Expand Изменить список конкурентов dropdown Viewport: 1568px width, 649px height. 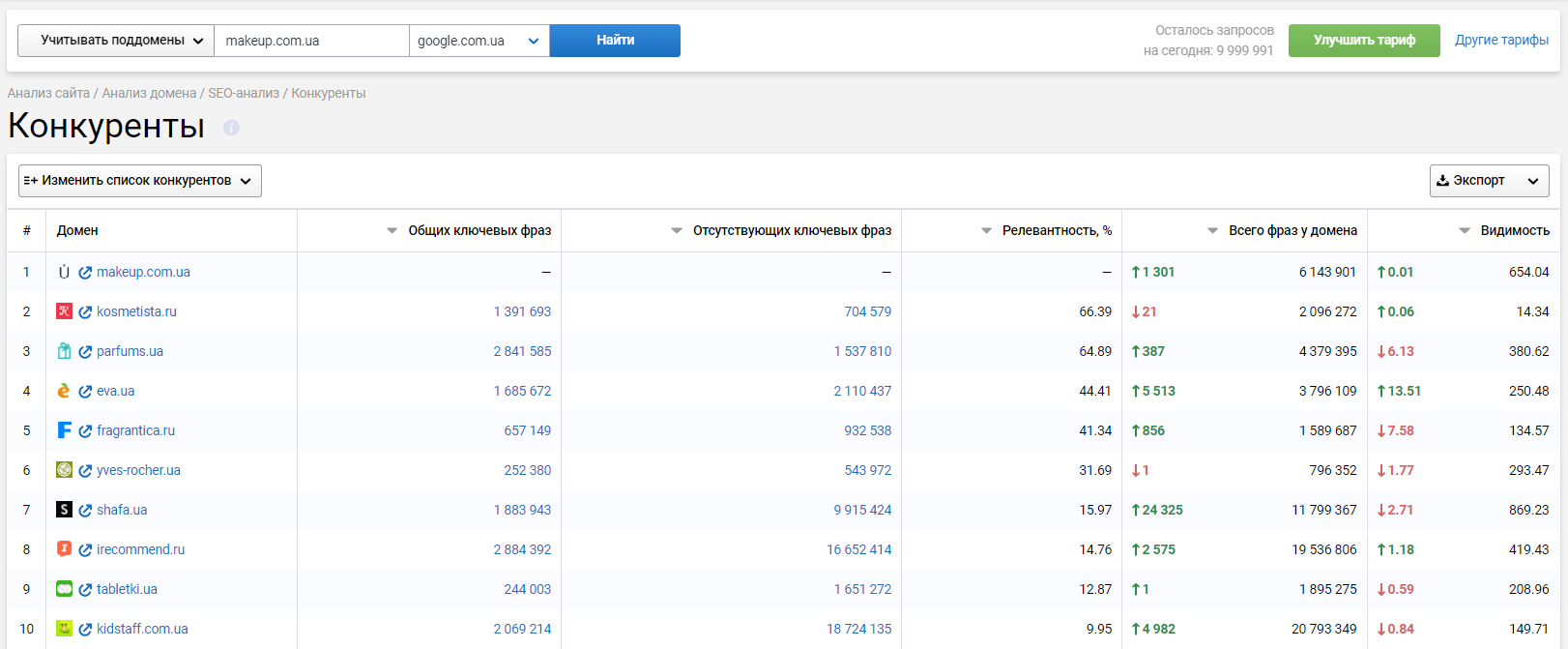(140, 181)
